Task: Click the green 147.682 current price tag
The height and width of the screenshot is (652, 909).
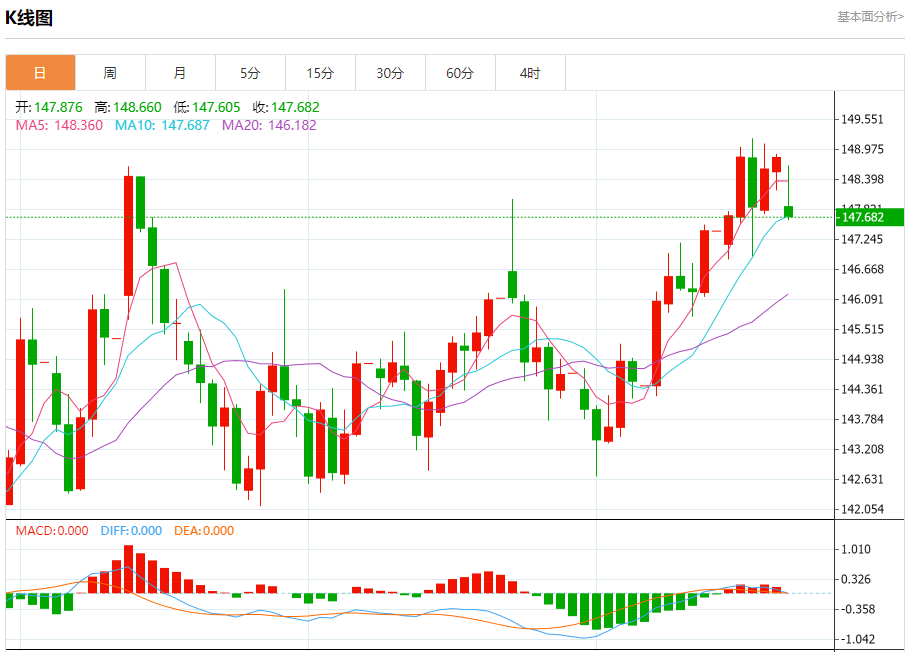Action: tap(870, 217)
